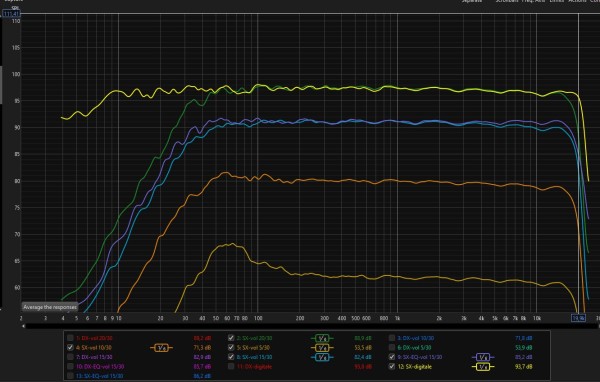Click the cyan 1/6 smoothing icon for SX-vol 15/30

click(x=322, y=357)
